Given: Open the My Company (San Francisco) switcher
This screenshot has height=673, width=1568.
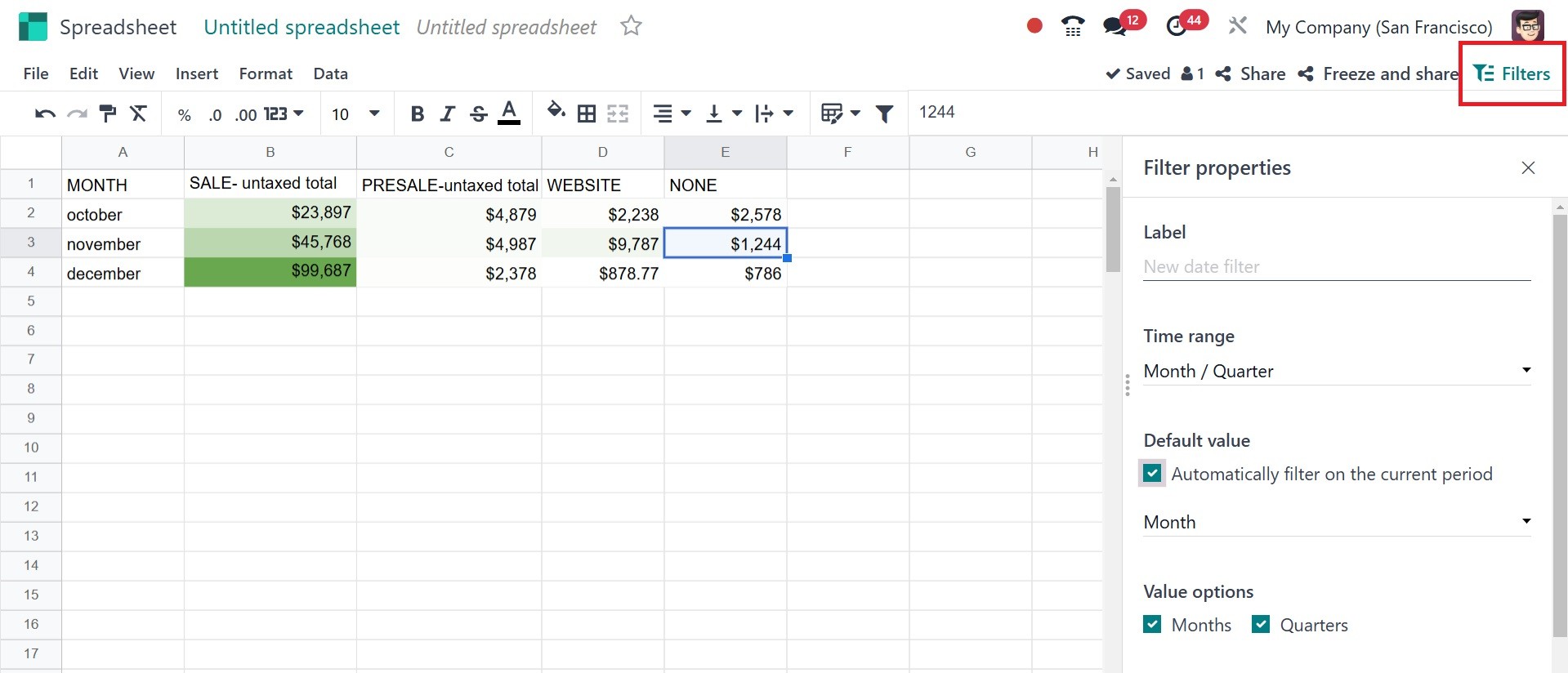Looking at the screenshot, I should [x=1378, y=27].
